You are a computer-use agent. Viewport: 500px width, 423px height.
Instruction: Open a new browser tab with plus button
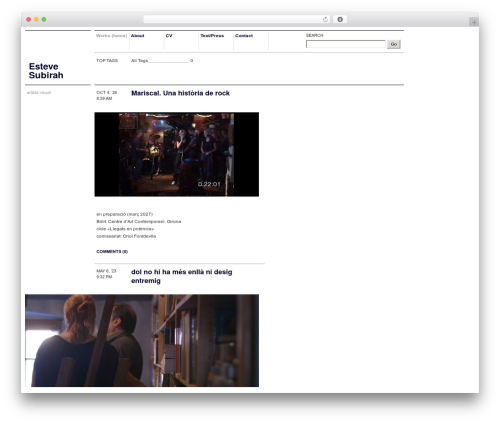tap(474, 22)
